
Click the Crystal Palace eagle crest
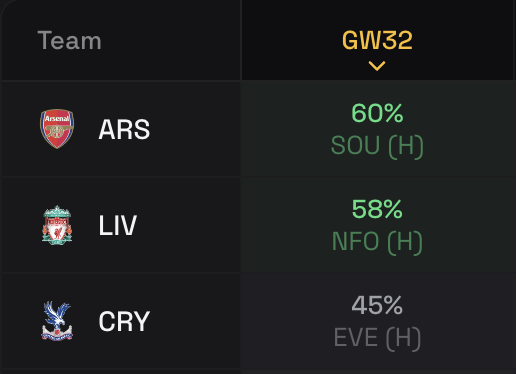click(x=57, y=321)
